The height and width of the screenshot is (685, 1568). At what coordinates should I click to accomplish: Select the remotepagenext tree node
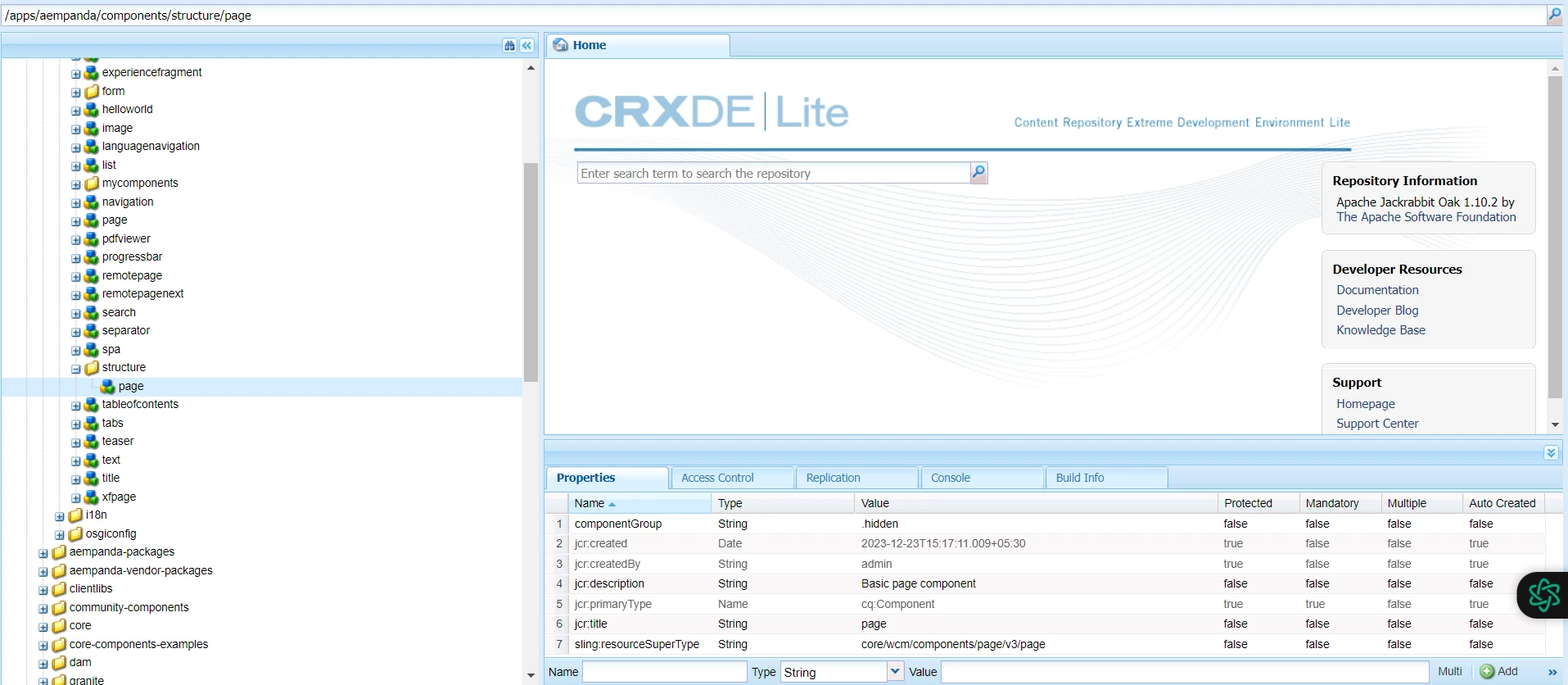[142, 294]
